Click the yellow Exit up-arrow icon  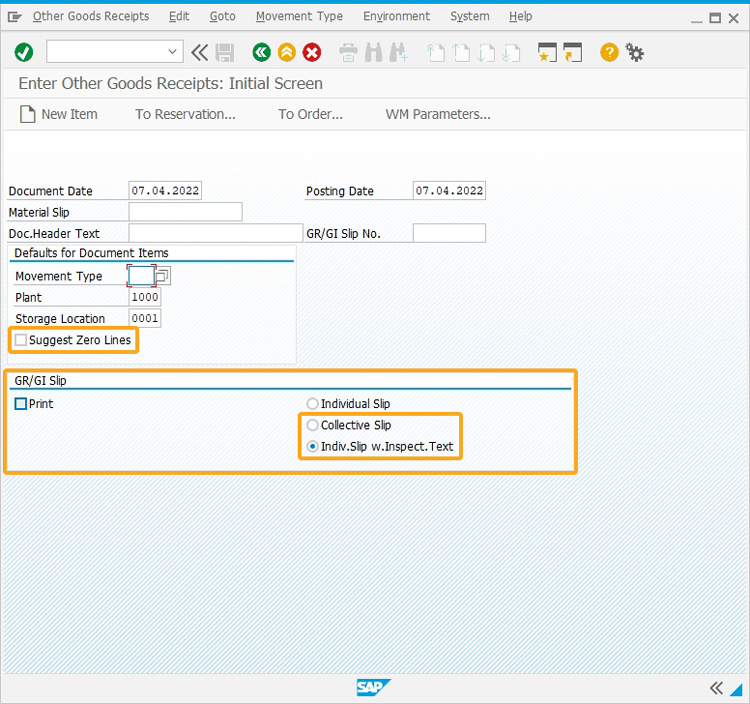pos(287,52)
